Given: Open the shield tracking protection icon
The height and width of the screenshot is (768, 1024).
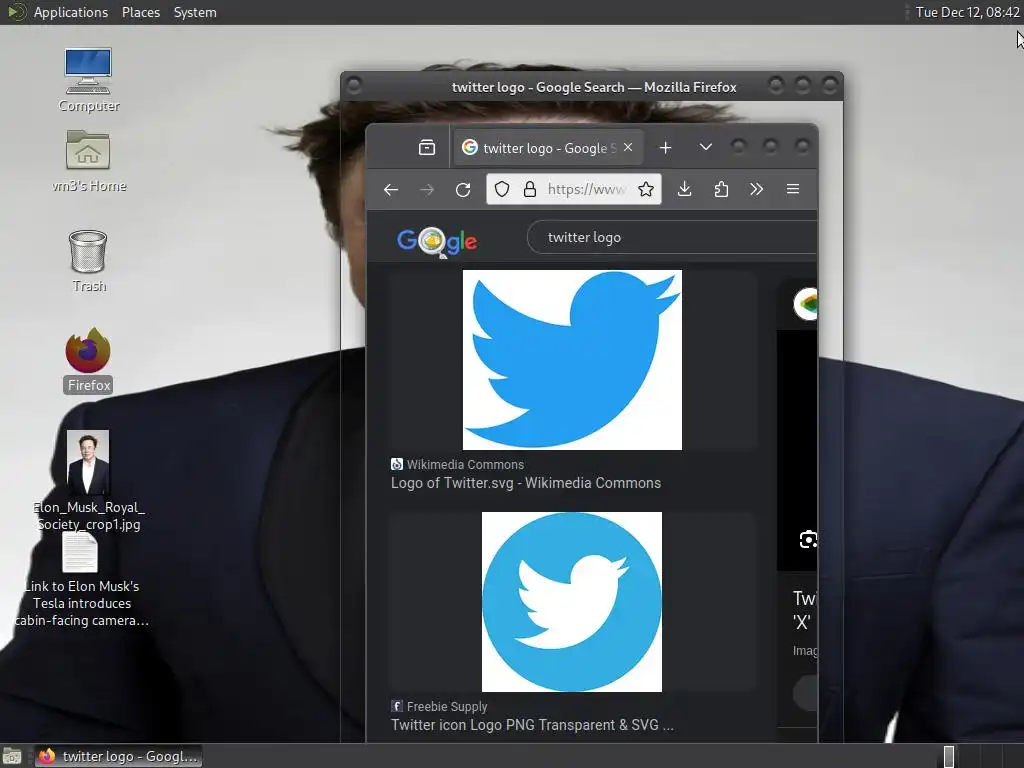Looking at the screenshot, I should 502,189.
